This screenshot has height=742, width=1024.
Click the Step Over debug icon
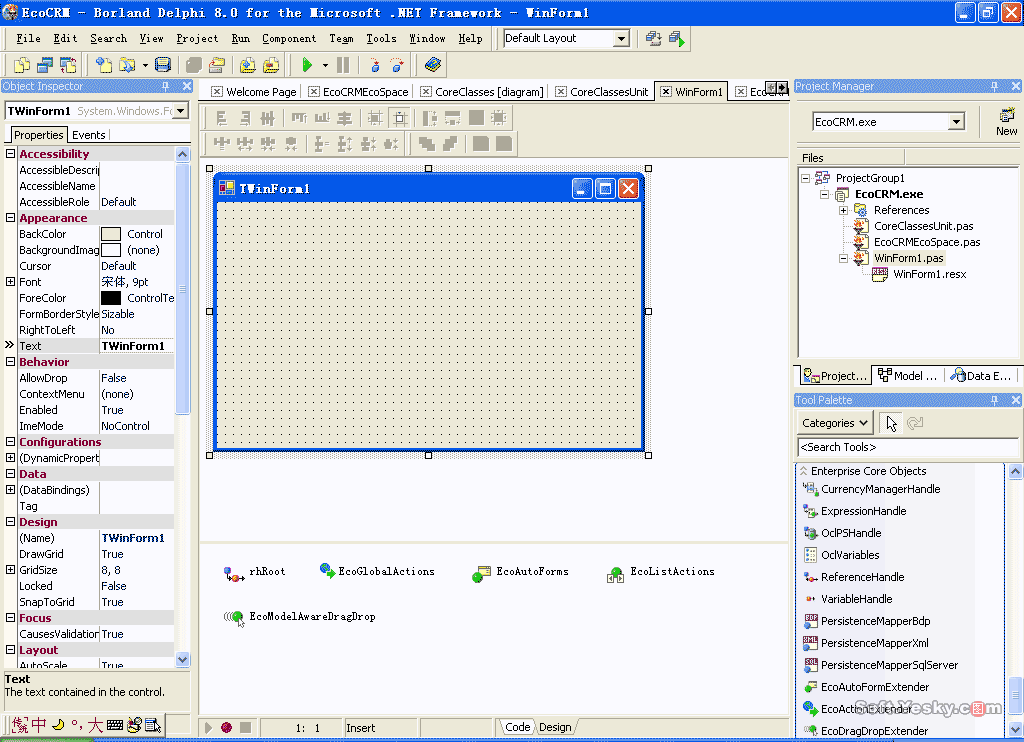(x=397, y=65)
